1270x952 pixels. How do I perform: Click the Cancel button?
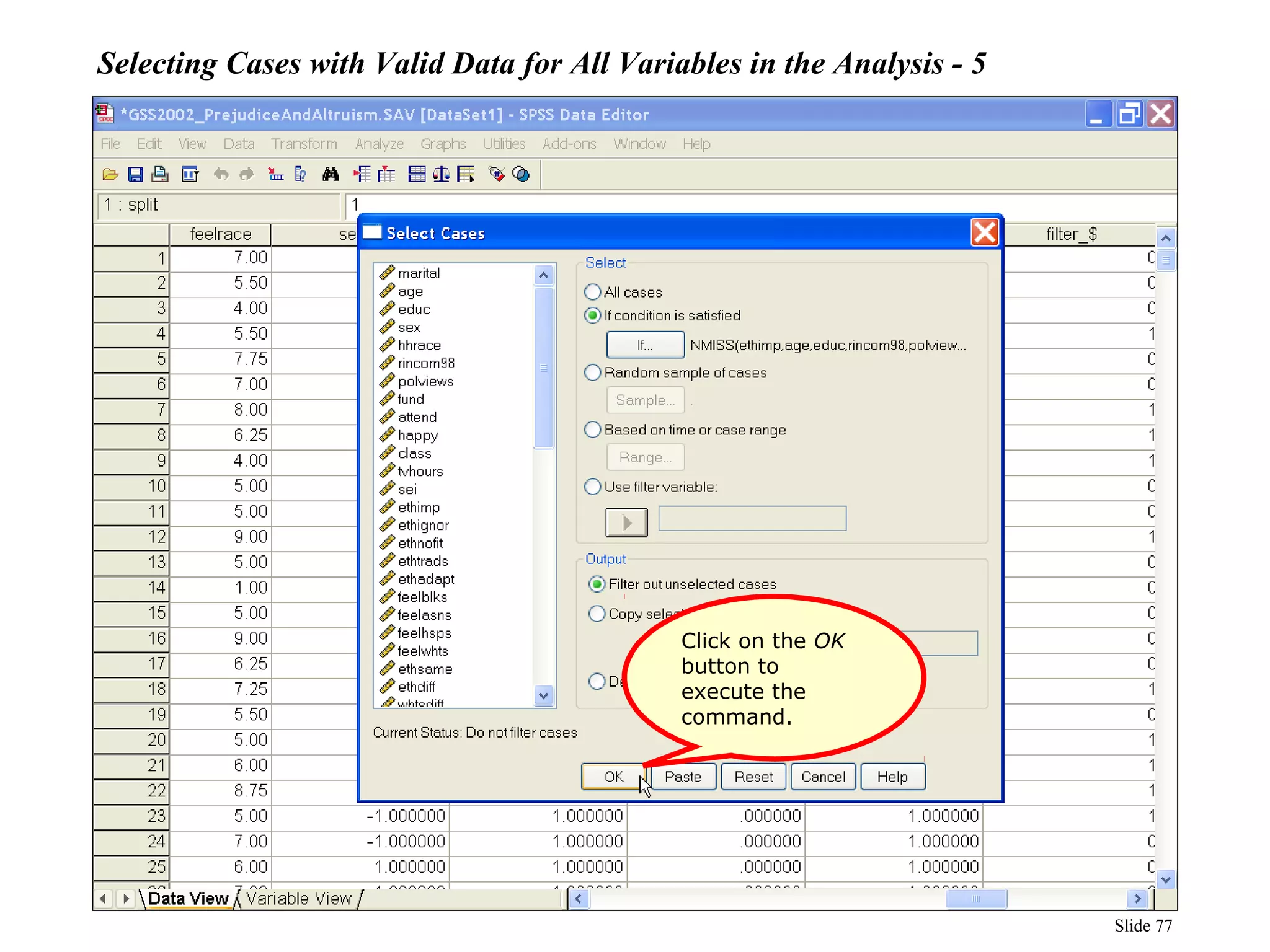click(x=823, y=777)
